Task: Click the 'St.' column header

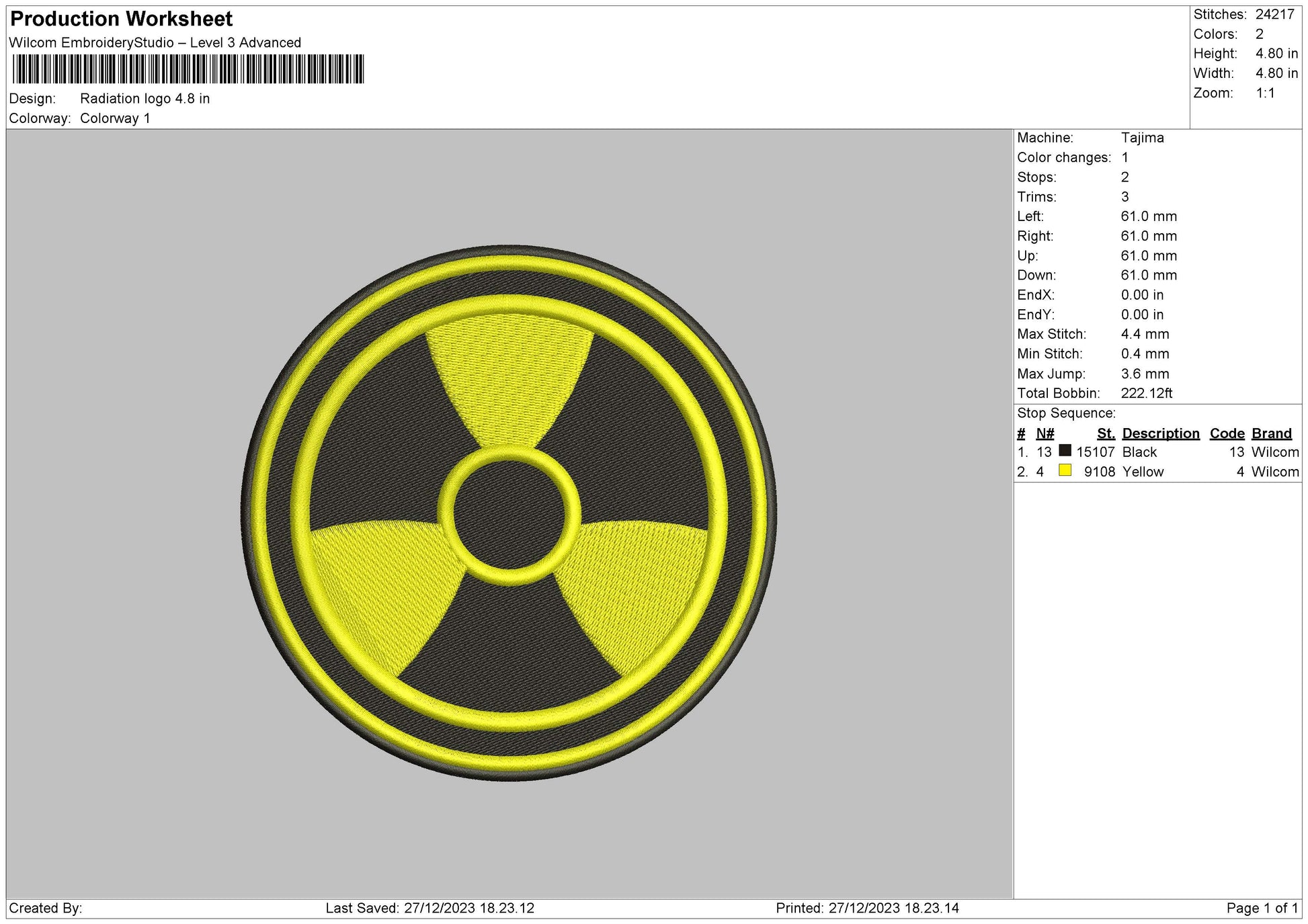Action: 1106,433
